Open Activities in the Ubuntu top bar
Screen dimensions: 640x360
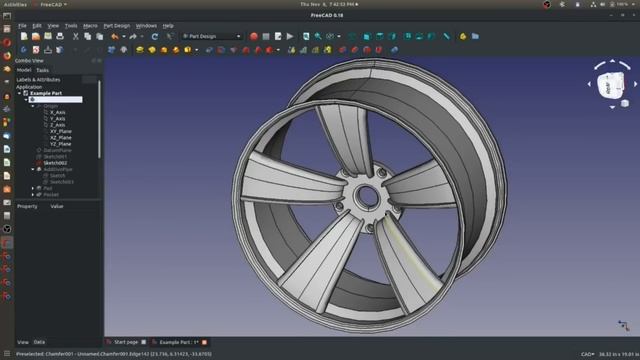pos(15,4)
